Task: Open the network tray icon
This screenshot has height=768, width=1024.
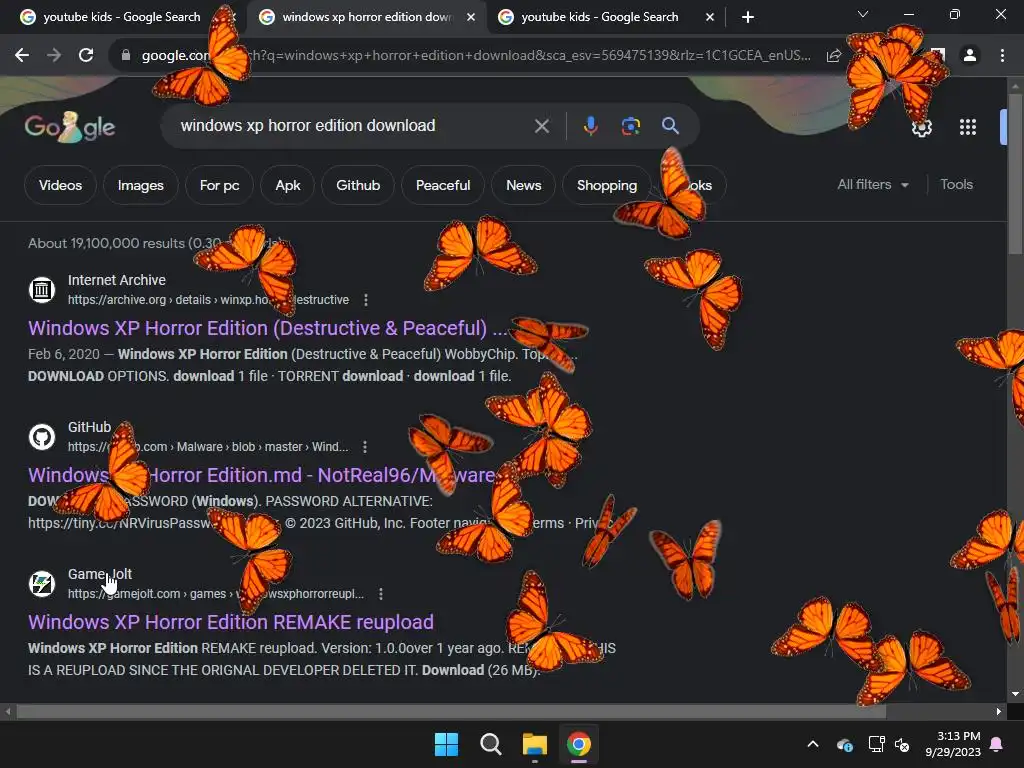Action: click(876, 744)
